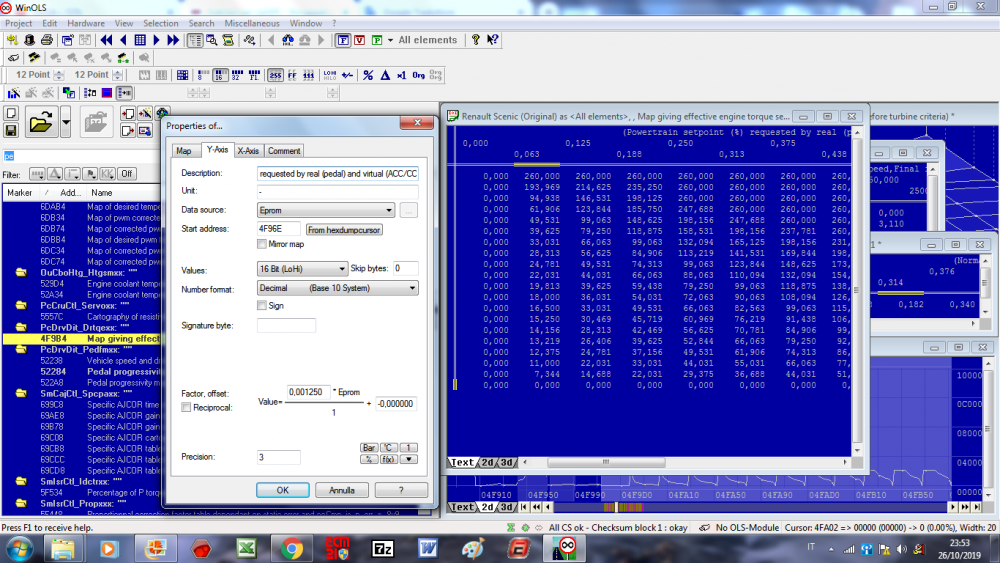Click the Off filter toggle button

click(x=126, y=173)
